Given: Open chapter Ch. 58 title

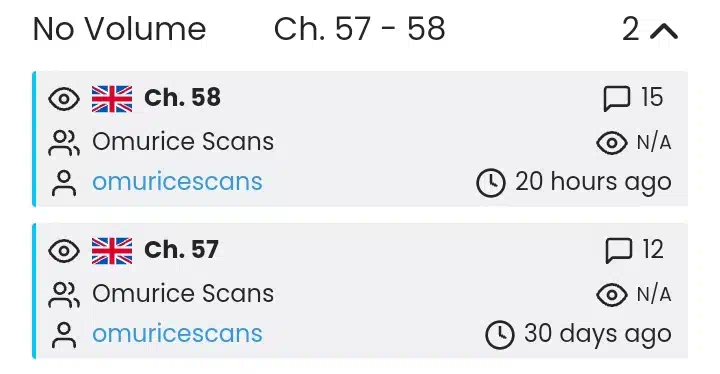Looking at the screenshot, I should pos(182,97).
